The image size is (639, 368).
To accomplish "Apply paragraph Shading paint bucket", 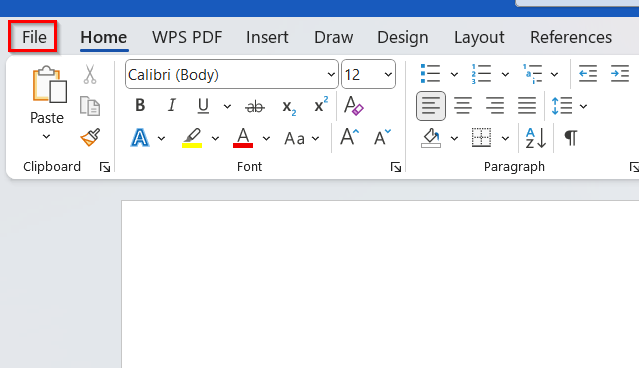I will [431, 138].
